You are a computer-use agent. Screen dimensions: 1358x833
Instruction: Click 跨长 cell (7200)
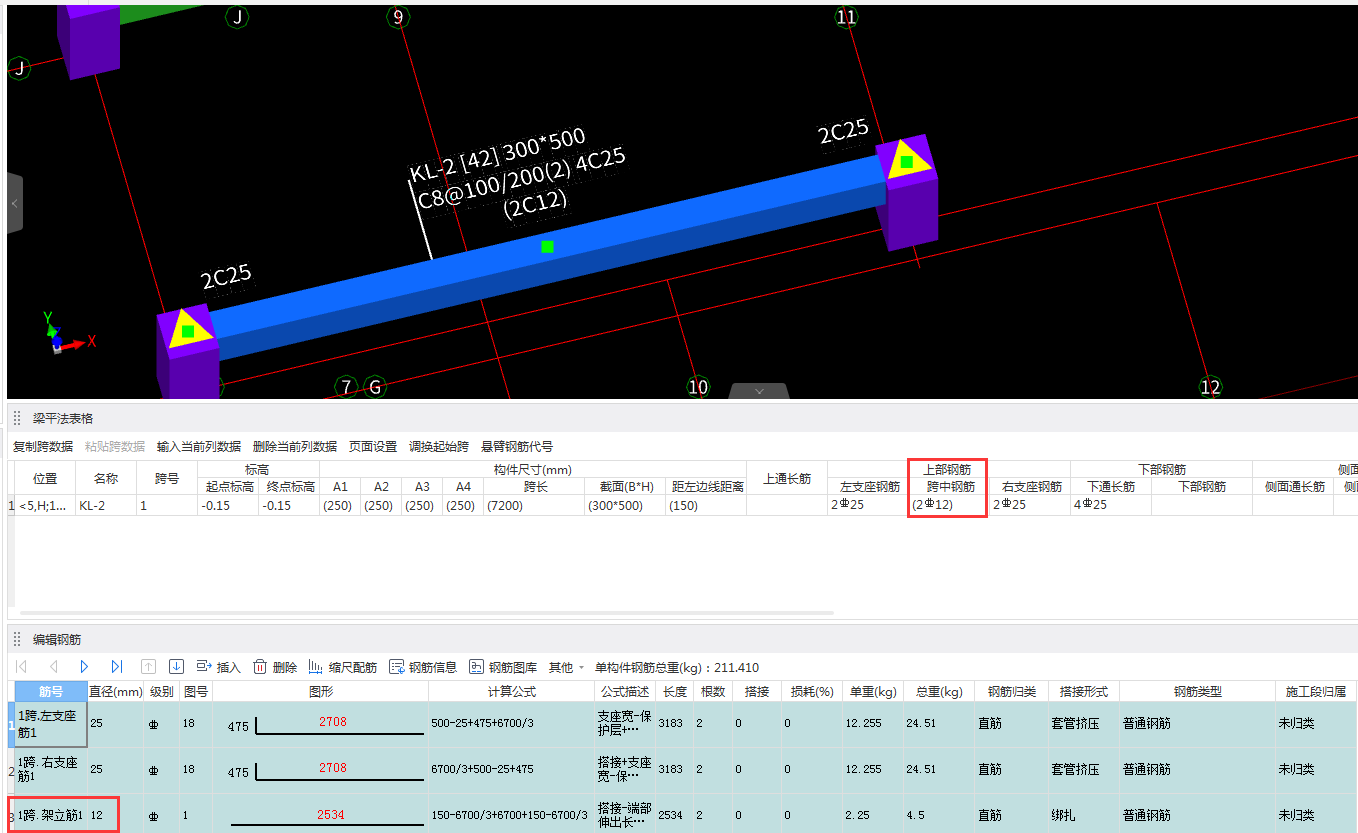[535, 505]
